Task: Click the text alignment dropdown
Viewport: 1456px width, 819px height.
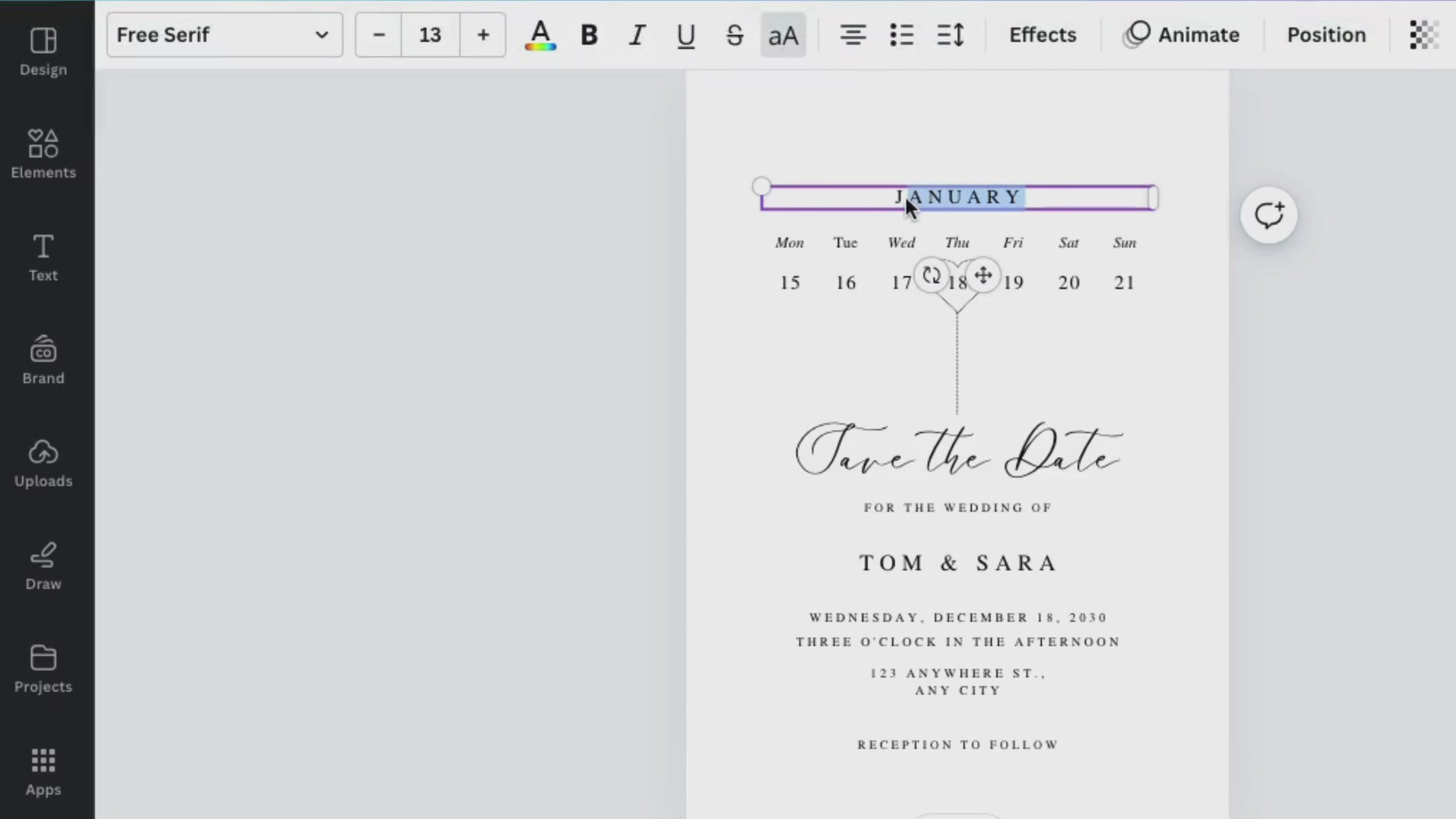Action: (x=853, y=35)
